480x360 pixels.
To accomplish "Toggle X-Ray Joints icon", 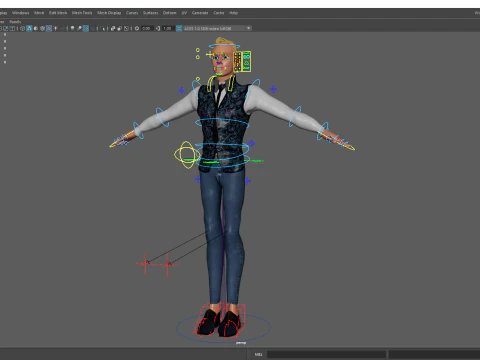I will (126, 28).
